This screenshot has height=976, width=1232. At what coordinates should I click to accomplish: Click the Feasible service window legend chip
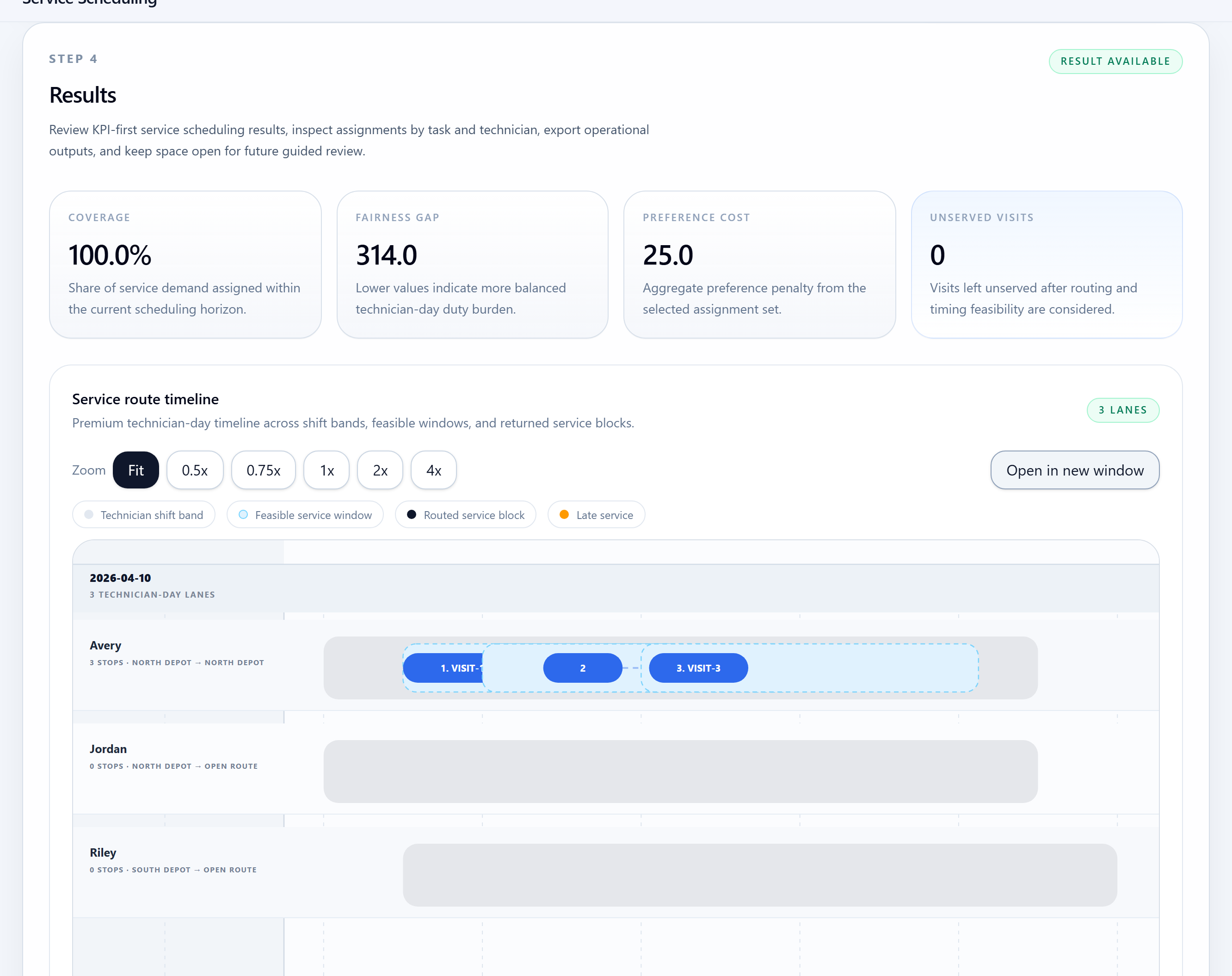tap(305, 515)
